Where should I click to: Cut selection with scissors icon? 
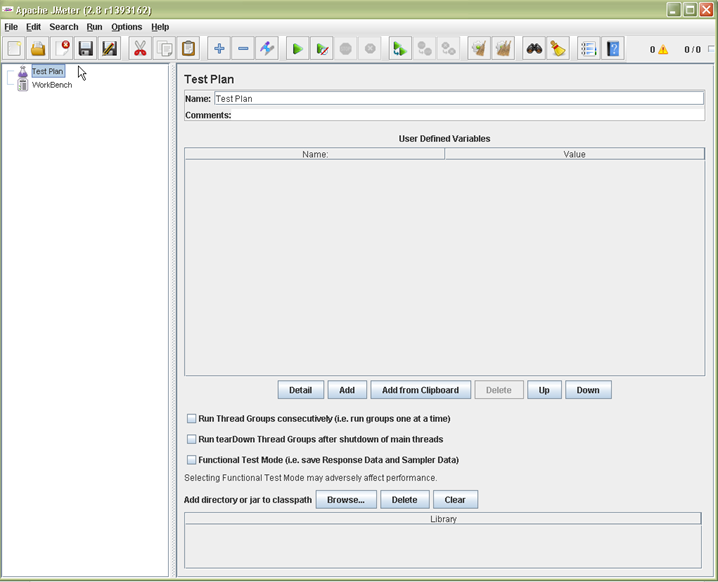pos(140,49)
